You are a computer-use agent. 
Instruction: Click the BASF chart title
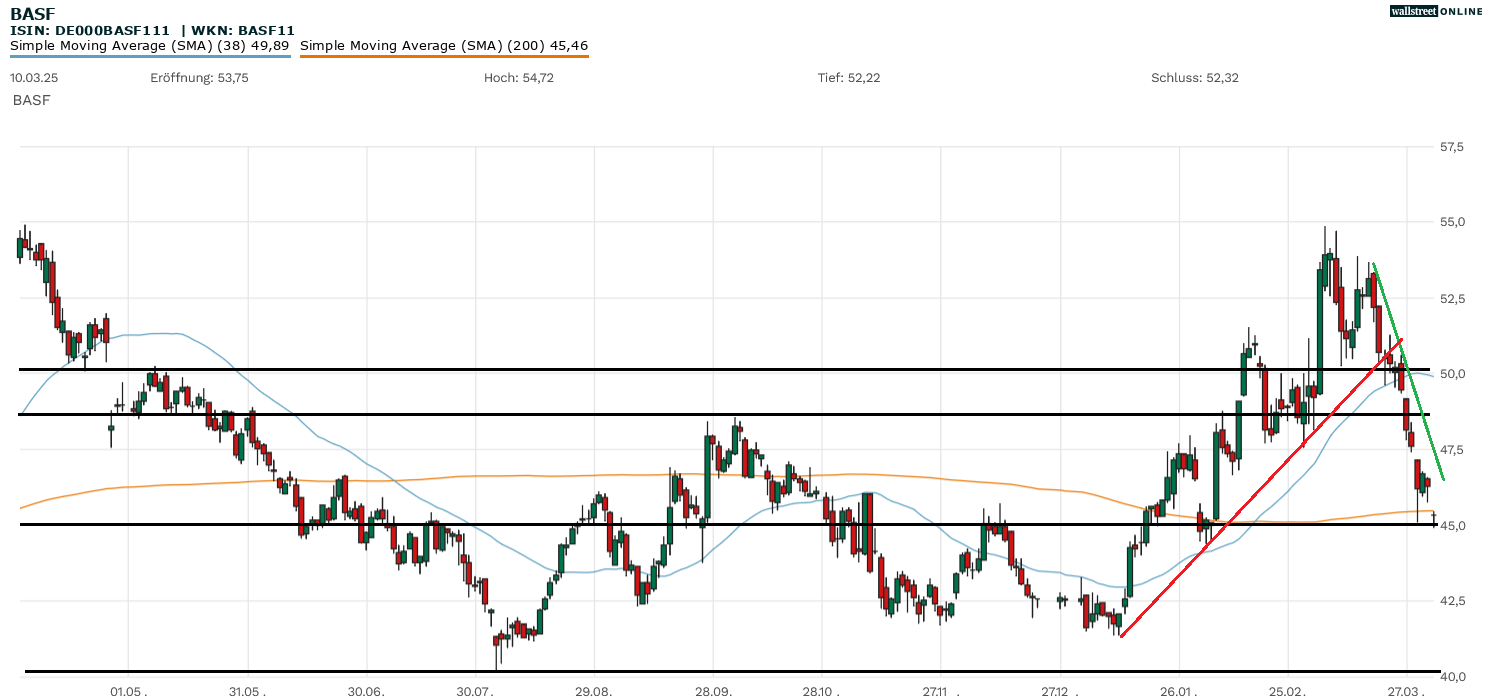point(32,13)
